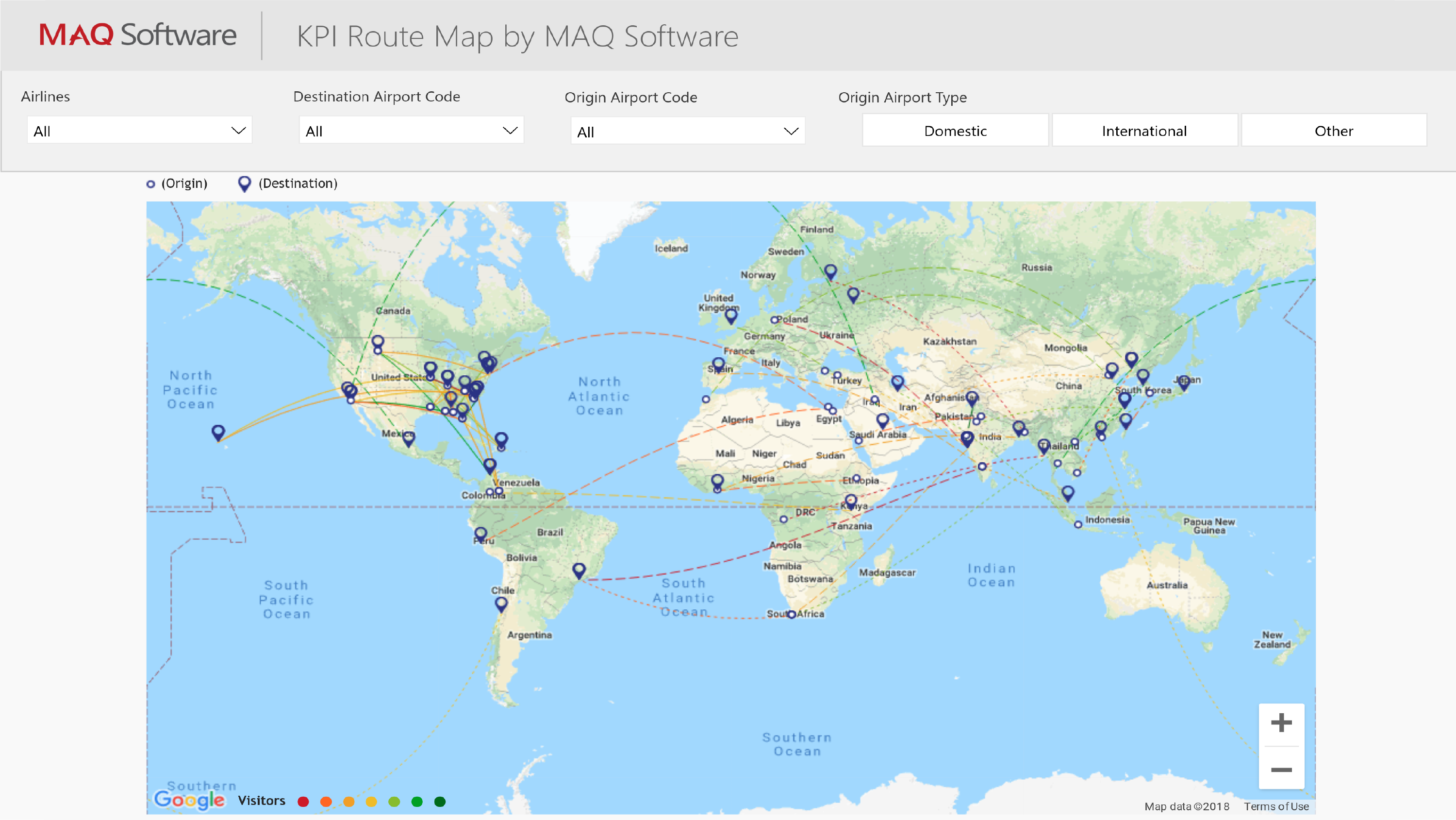Image resolution: width=1456 pixels, height=820 pixels.
Task: Open the Destination Airport Code dropdown
Action: [411, 131]
